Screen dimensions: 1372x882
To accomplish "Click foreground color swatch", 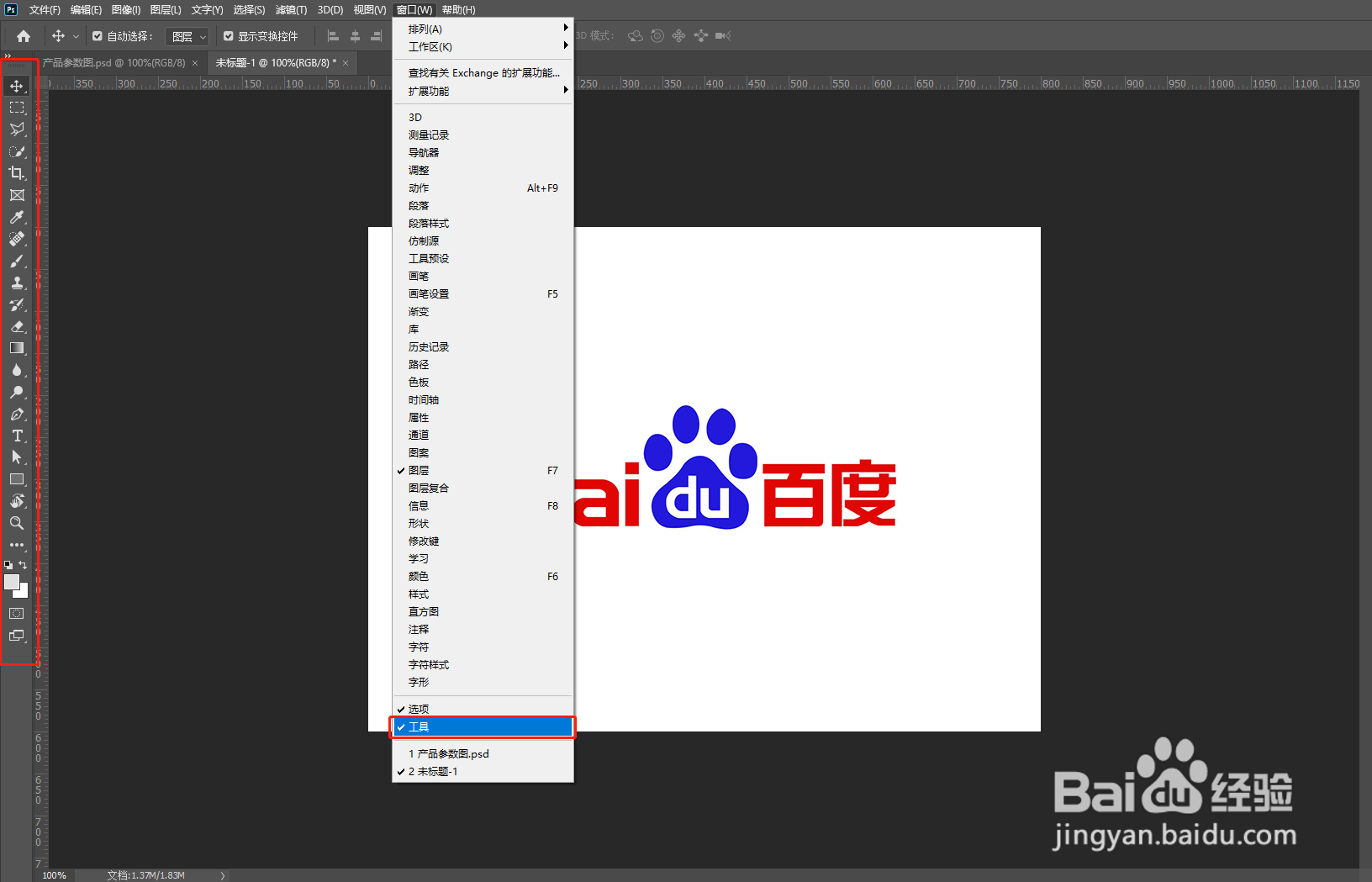I will pos(11,581).
